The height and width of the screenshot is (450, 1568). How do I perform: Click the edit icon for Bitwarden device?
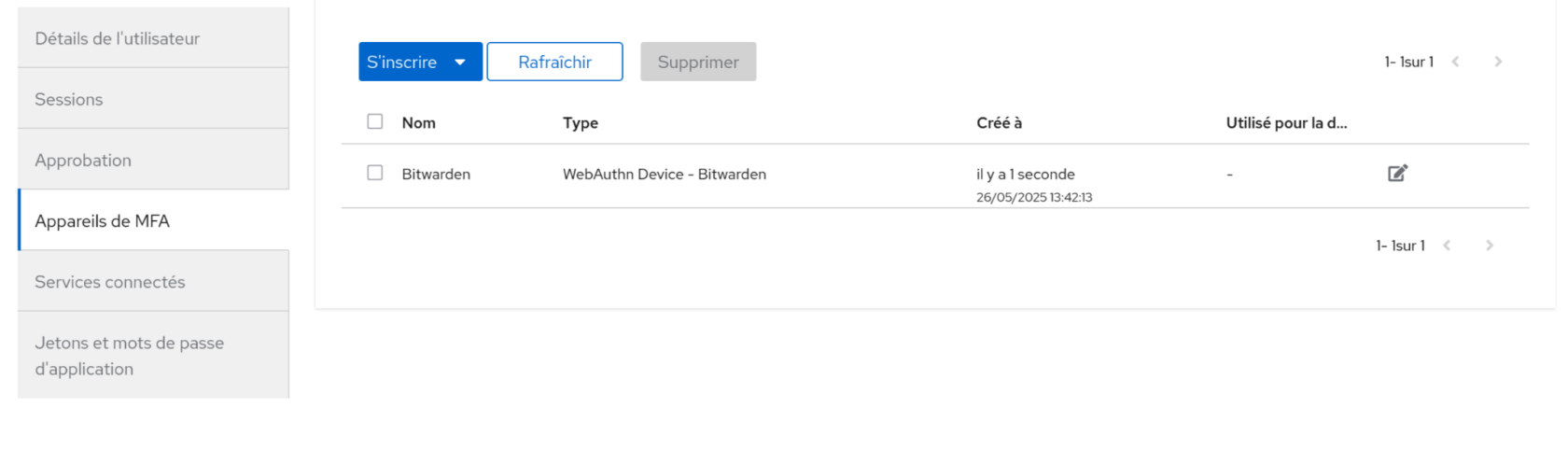click(1397, 173)
